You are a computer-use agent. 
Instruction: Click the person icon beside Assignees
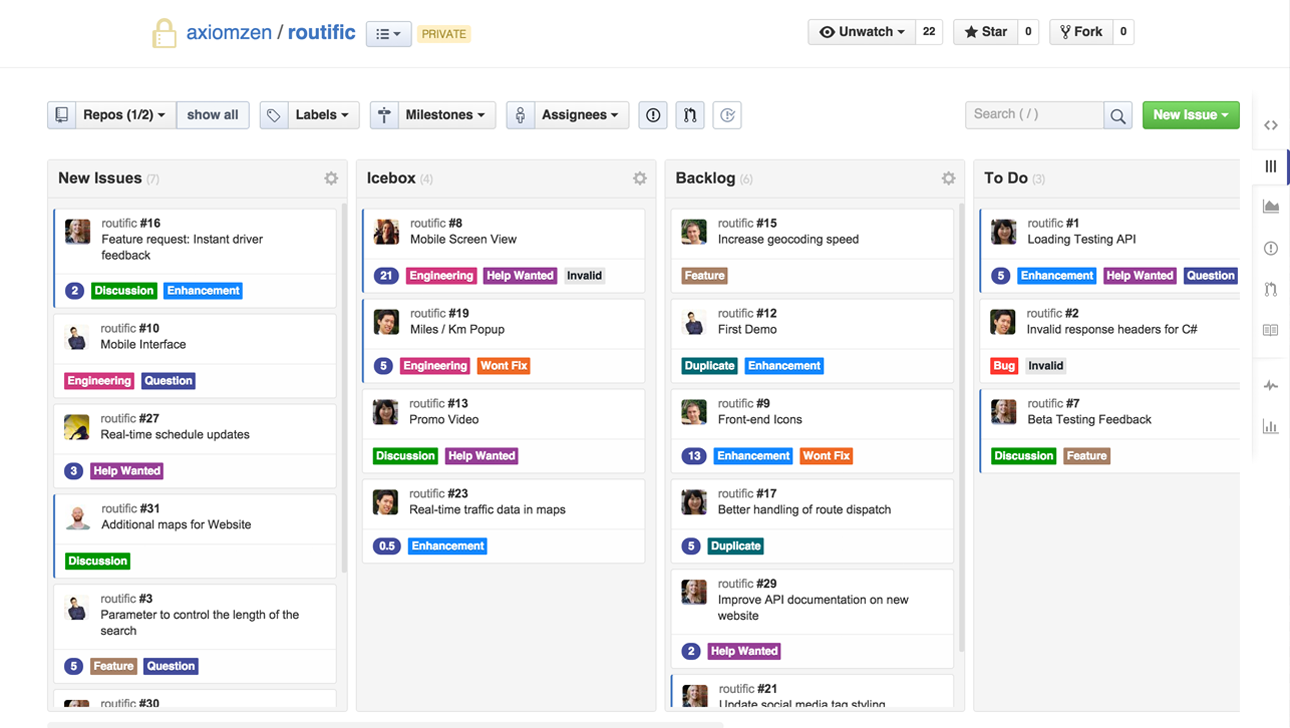pyautogui.click(x=520, y=115)
